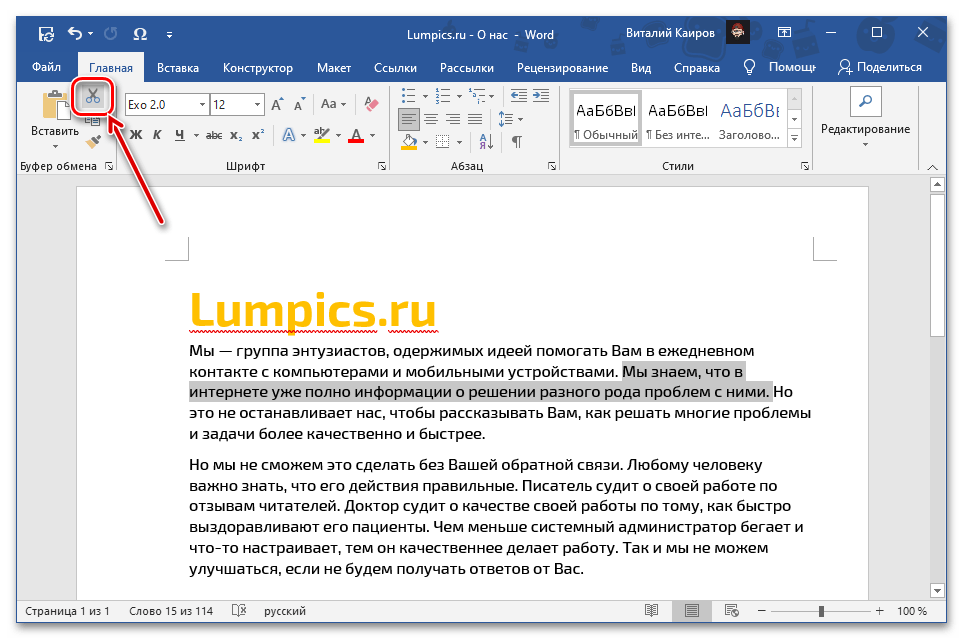Click the русский language indicator in status bar
The image size is (963, 639).
tap(285, 611)
